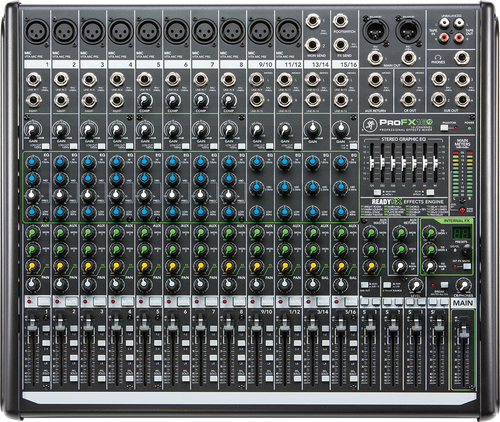Click the Mon Send 1 jack
This screenshot has height=422, width=500.
[x=312, y=21]
